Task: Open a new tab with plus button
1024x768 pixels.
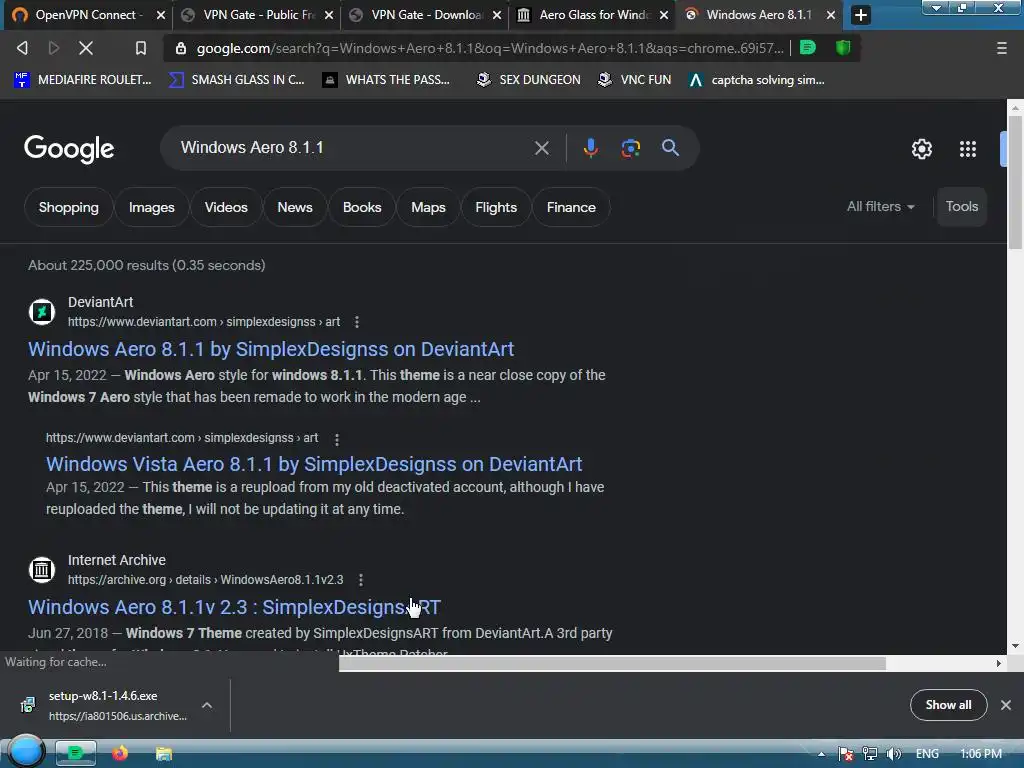Action: click(861, 14)
